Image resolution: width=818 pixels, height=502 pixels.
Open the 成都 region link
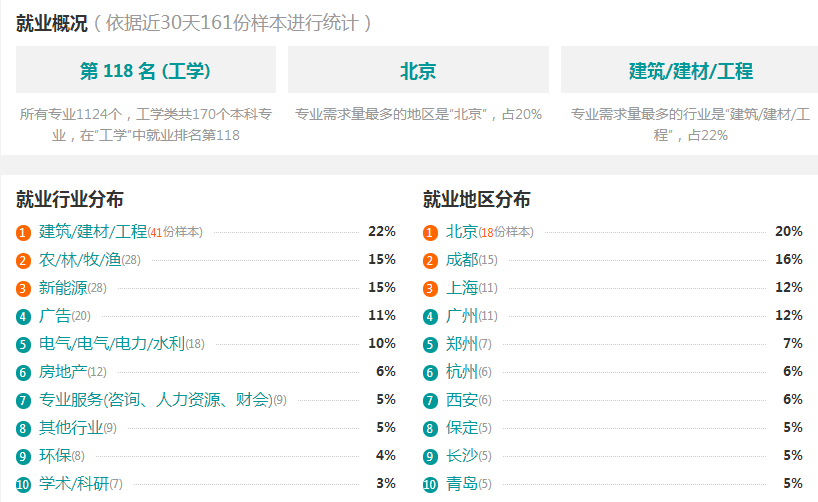point(462,259)
